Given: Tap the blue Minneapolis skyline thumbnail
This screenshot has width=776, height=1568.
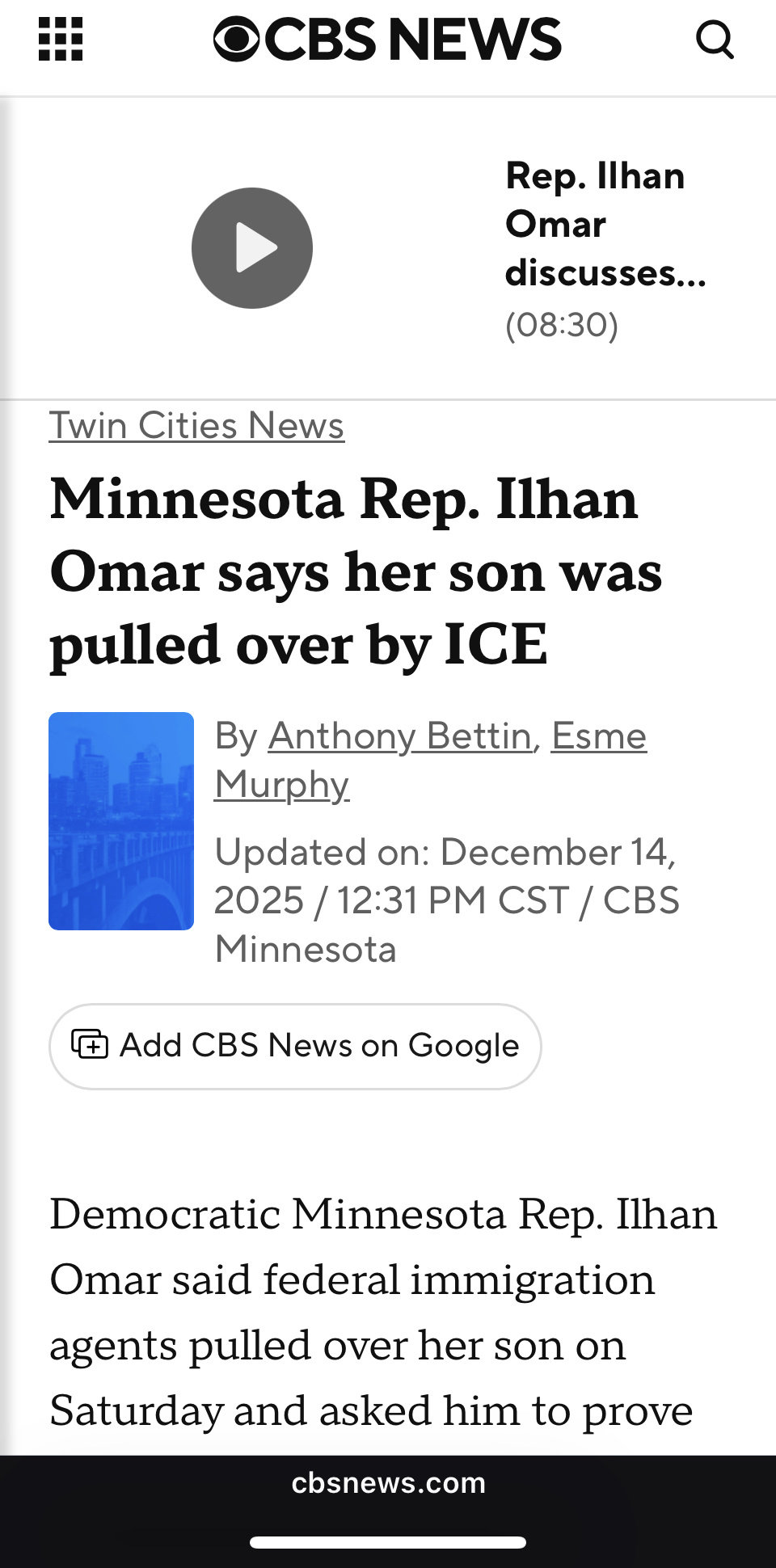Looking at the screenshot, I should coord(121,820).
